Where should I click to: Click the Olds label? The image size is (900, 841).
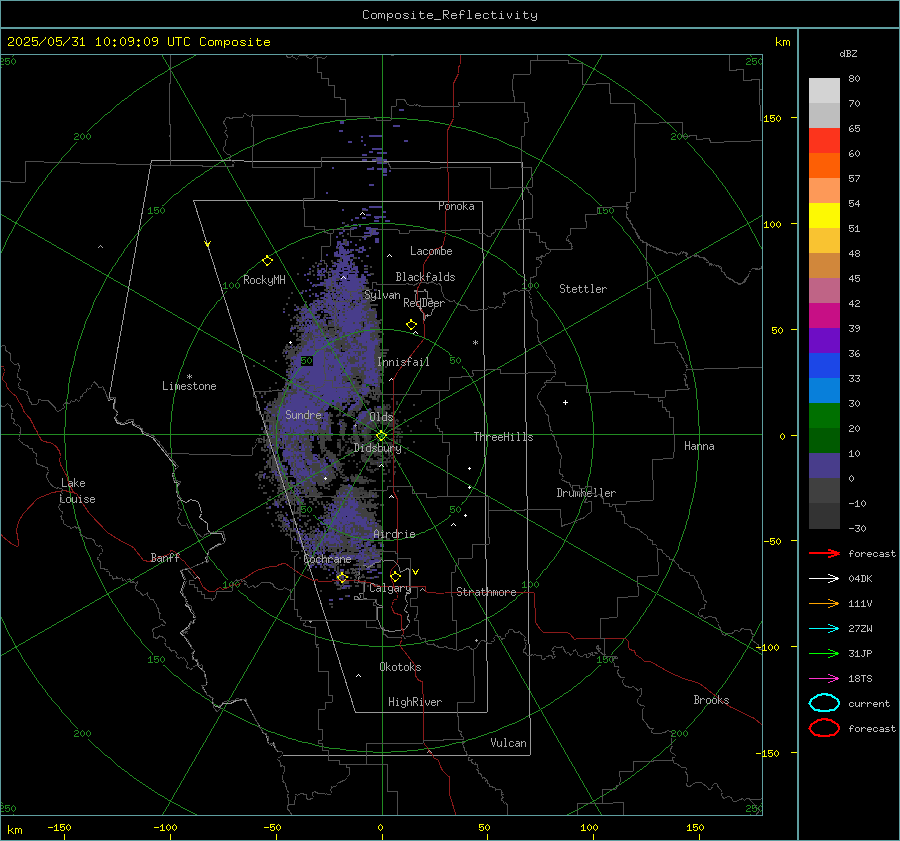point(381,417)
